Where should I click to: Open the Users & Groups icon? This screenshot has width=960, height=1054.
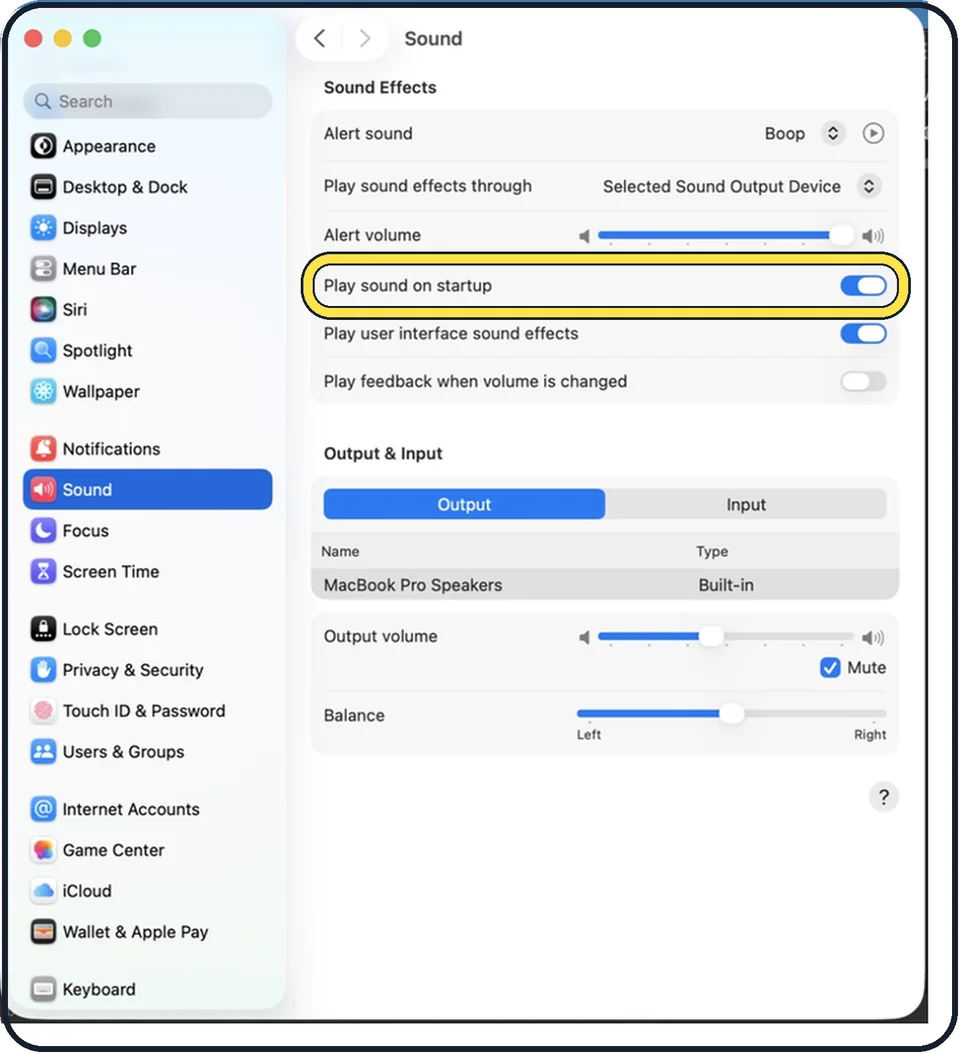(43, 752)
